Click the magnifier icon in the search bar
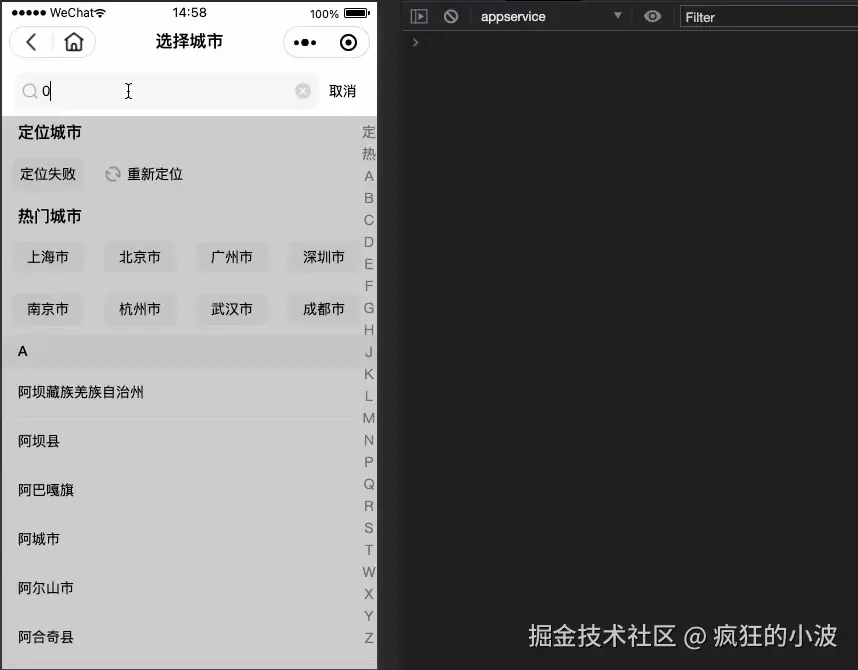This screenshot has height=670, width=858. [30, 90]
